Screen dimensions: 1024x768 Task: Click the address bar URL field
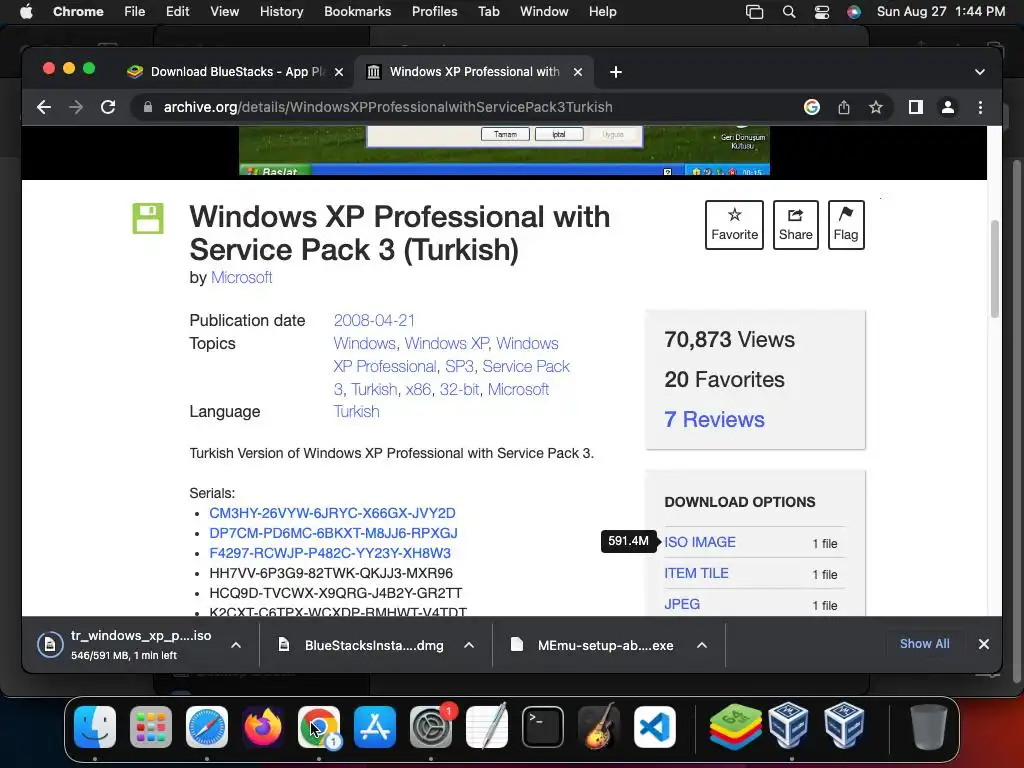tap(470, 107)
